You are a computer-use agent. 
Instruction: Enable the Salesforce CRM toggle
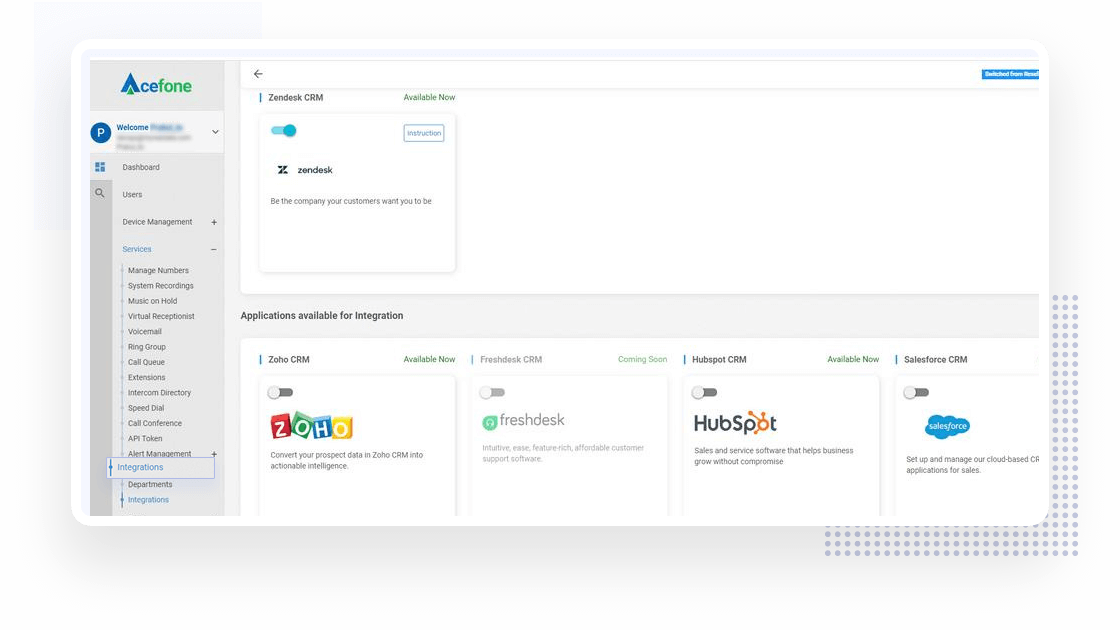[x=916, y=392]
